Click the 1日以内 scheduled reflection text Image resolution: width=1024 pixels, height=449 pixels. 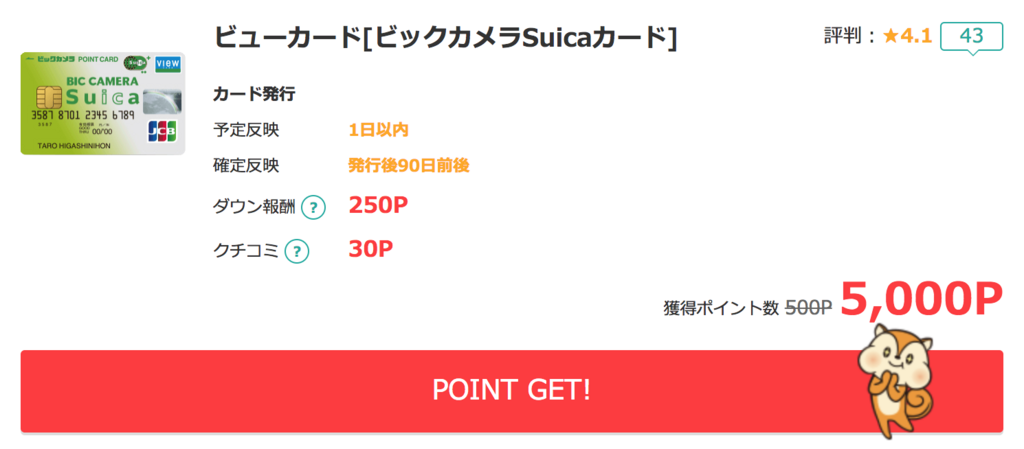(x=378, y=130)
